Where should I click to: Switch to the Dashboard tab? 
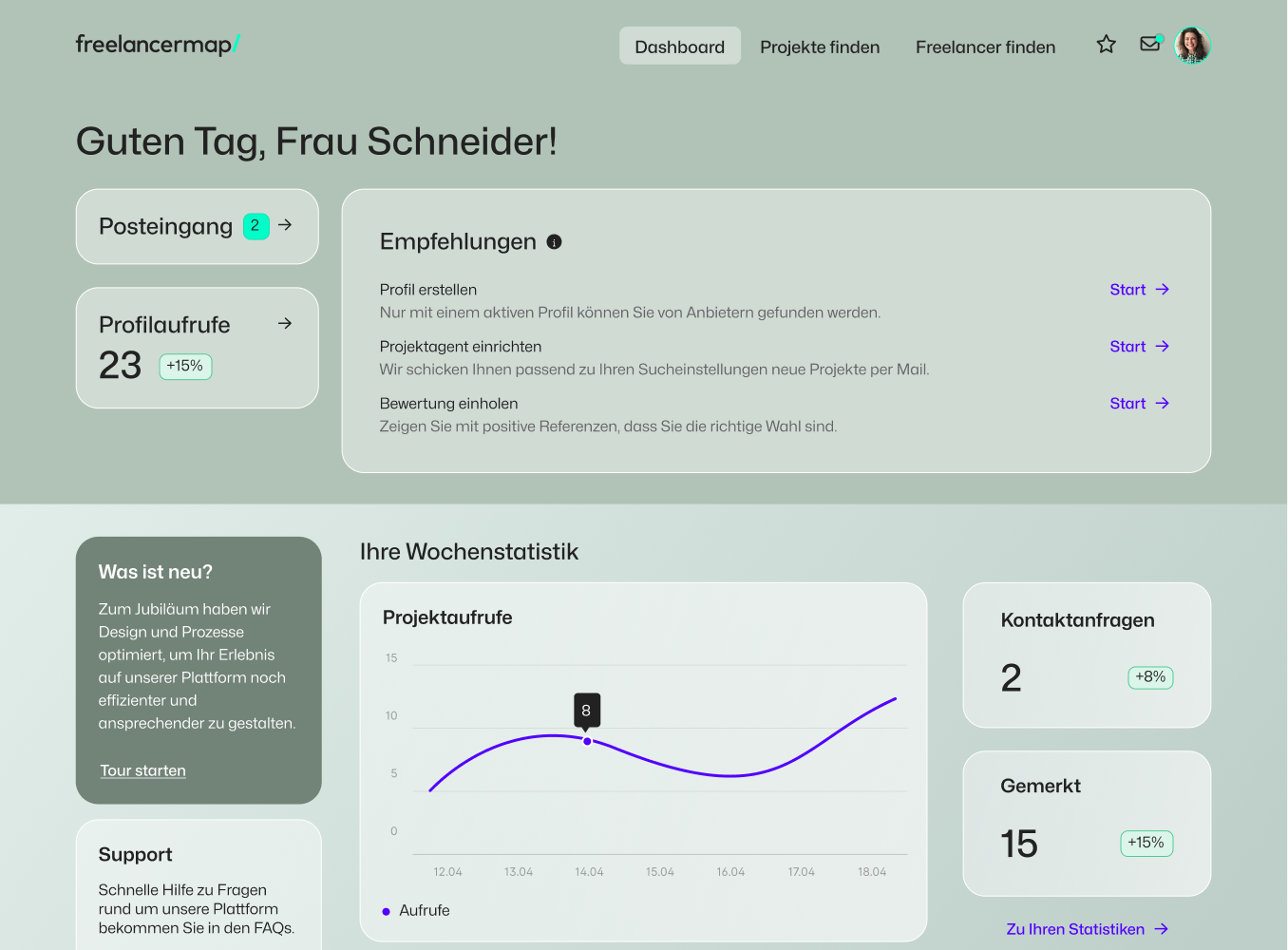679,47
